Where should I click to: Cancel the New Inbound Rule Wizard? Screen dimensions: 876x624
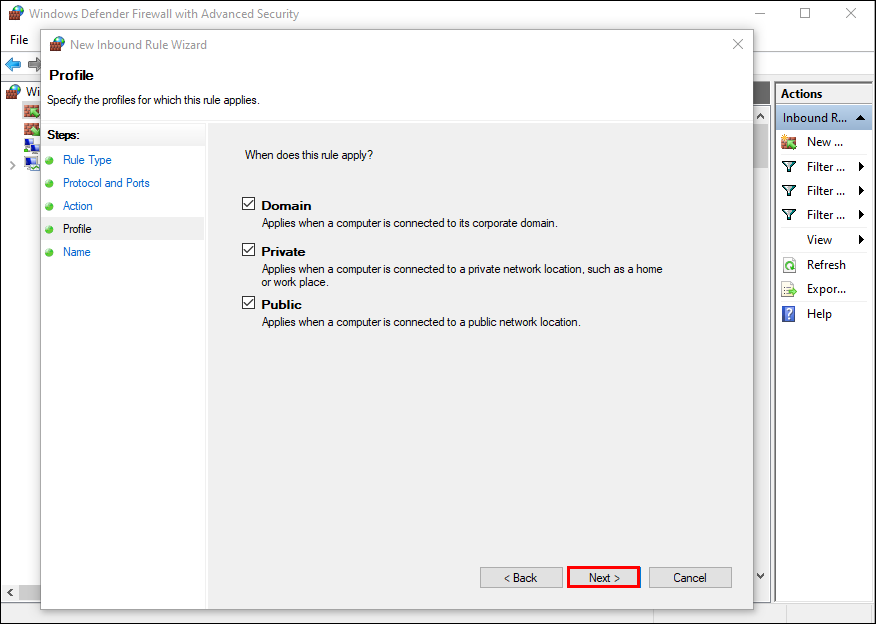coord(690,577)
